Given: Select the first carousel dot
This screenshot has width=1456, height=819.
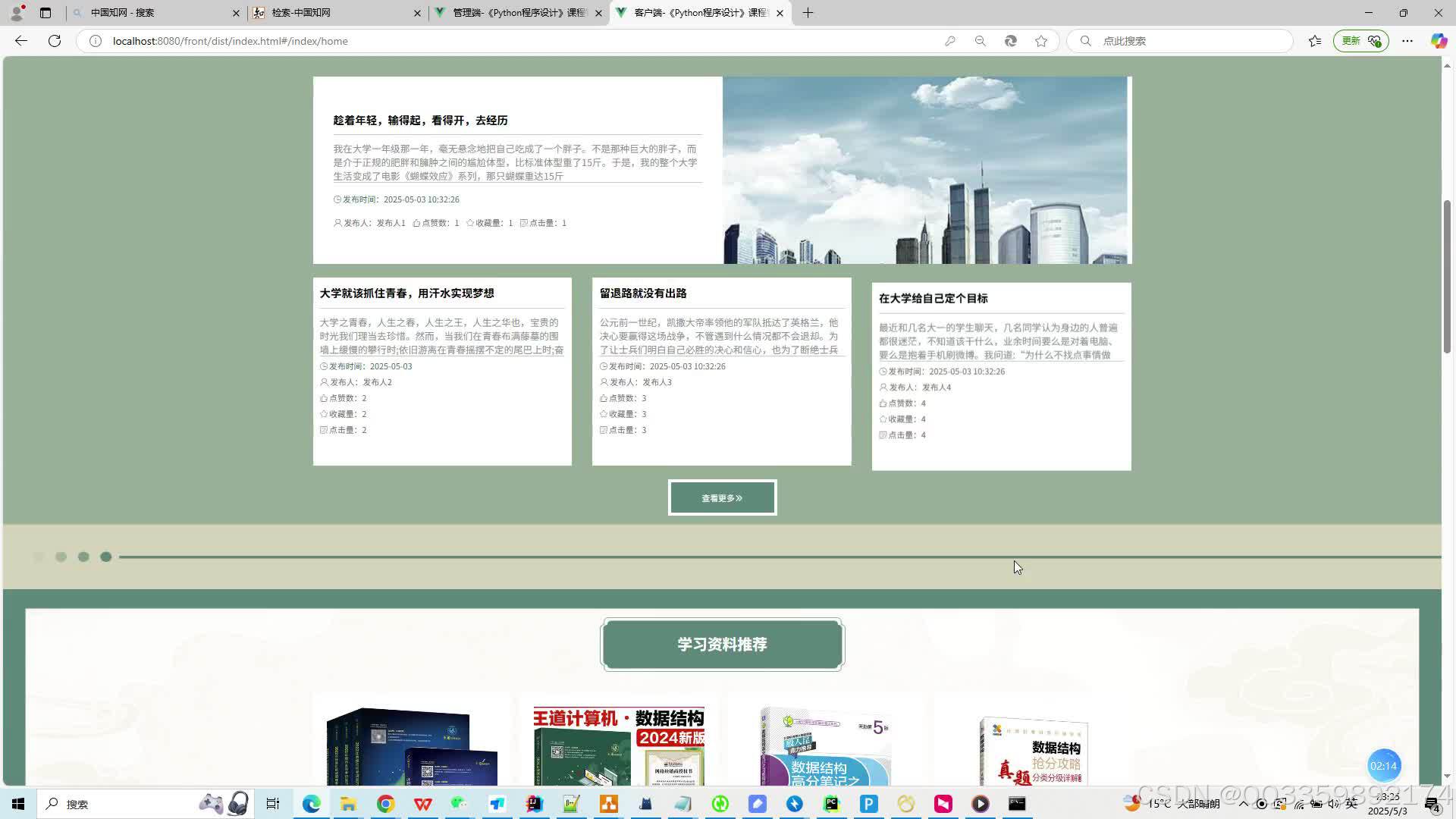Looking at the screenshot, I should pyautogui.click(x=39, y=557).
